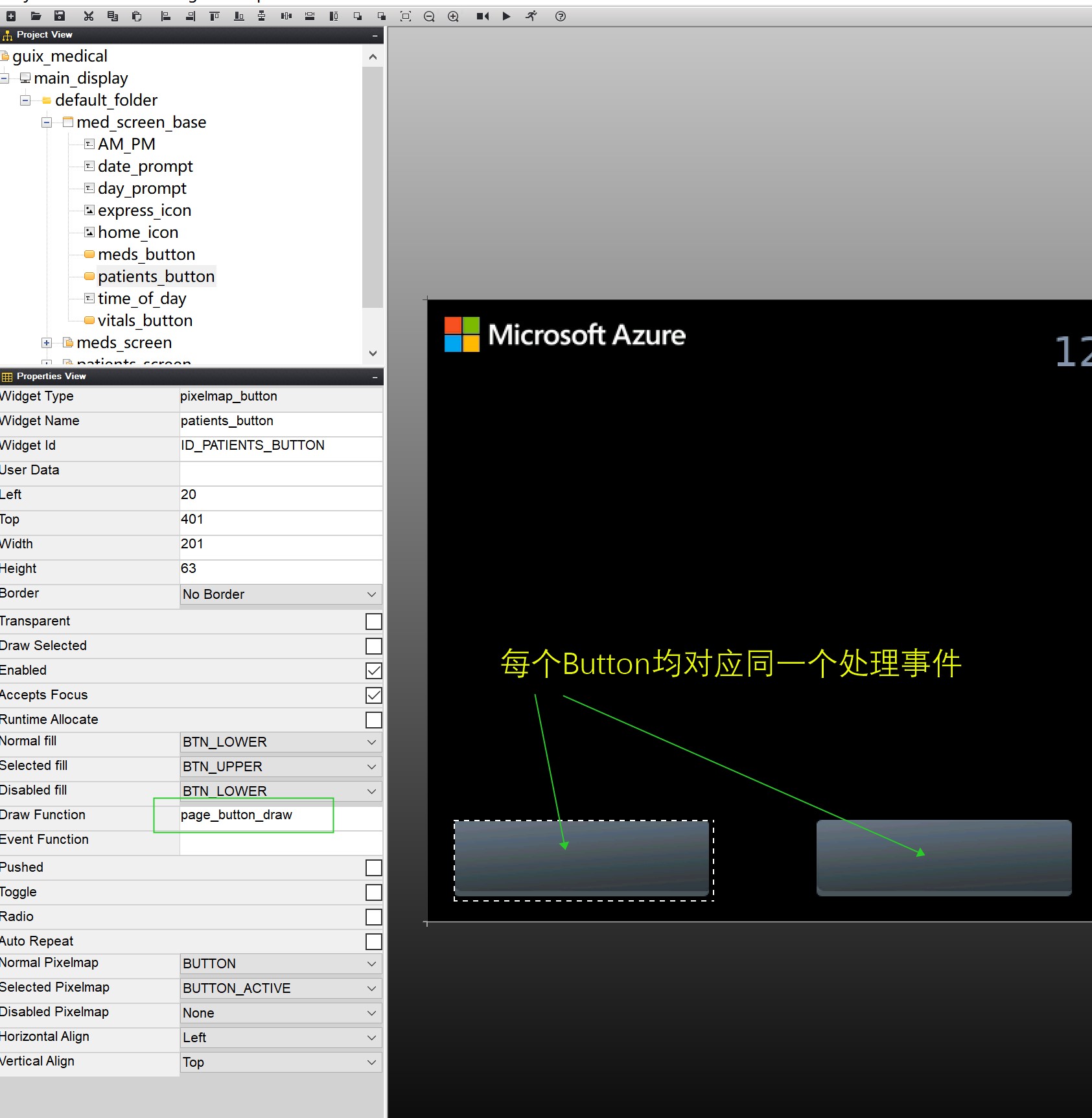This screenshot has height=1118, width=1092.
Task: Start macro recording with the camera icon
Action: 483,16
